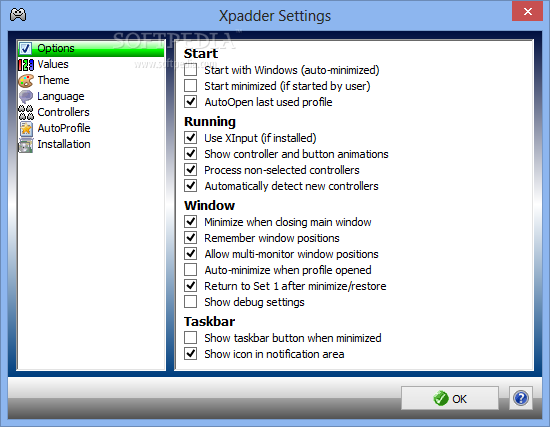Enable Start minimized (if started by user)
This screenshot has width=550, height=427.
(190, 86)
